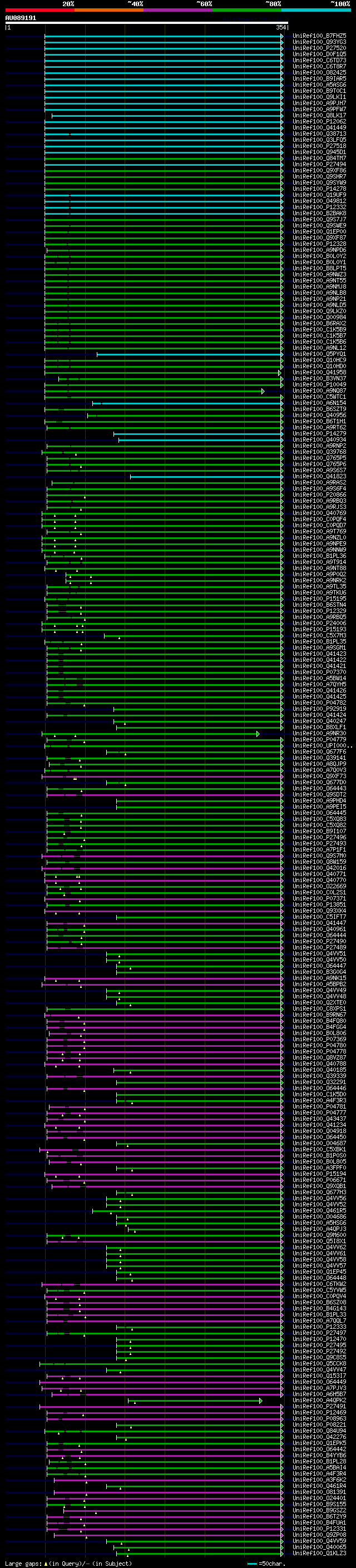Select hit label UniRef100_Q9XF73

[x=319, y=776]
